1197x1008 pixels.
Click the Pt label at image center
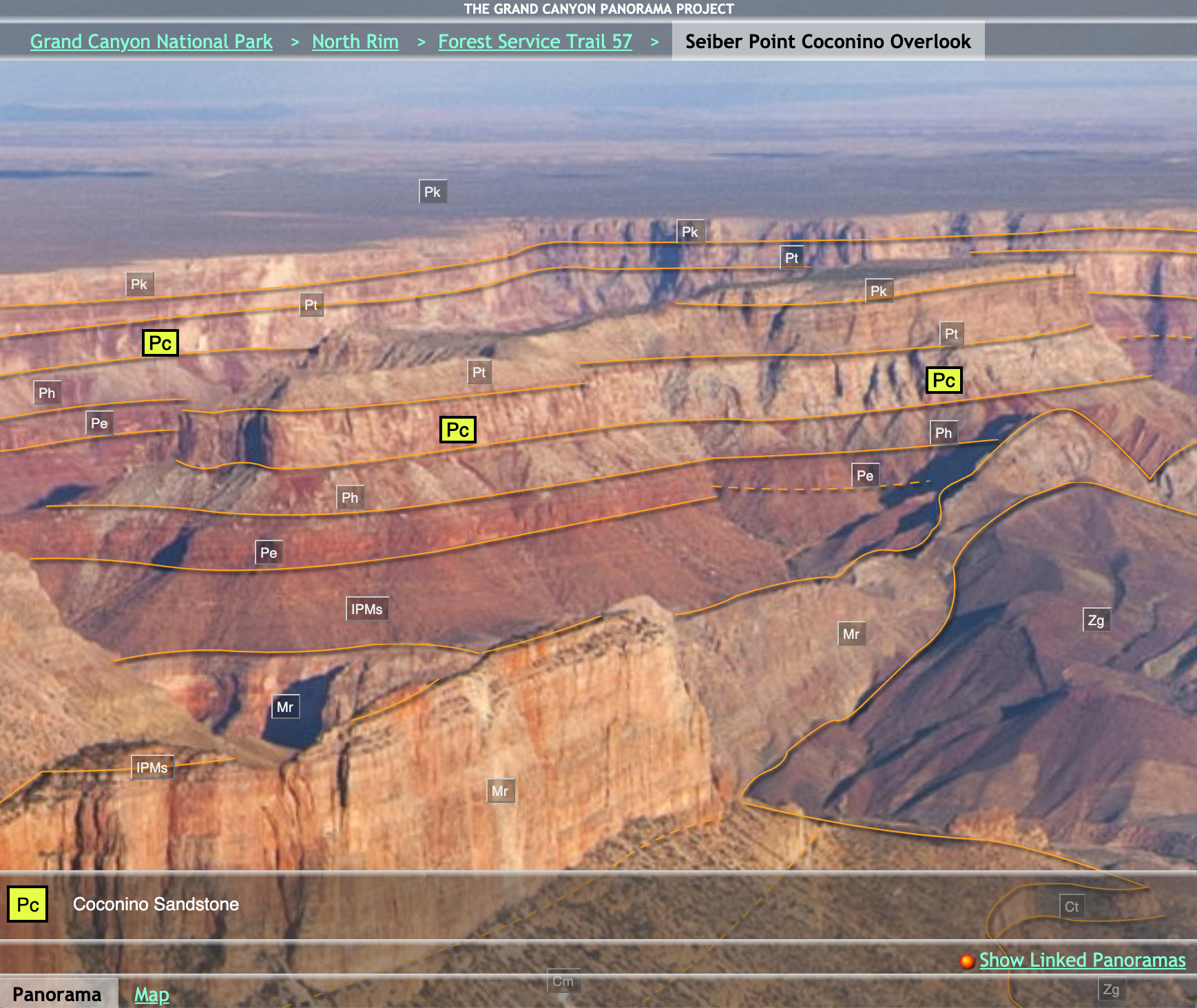[x=479, y=372]
